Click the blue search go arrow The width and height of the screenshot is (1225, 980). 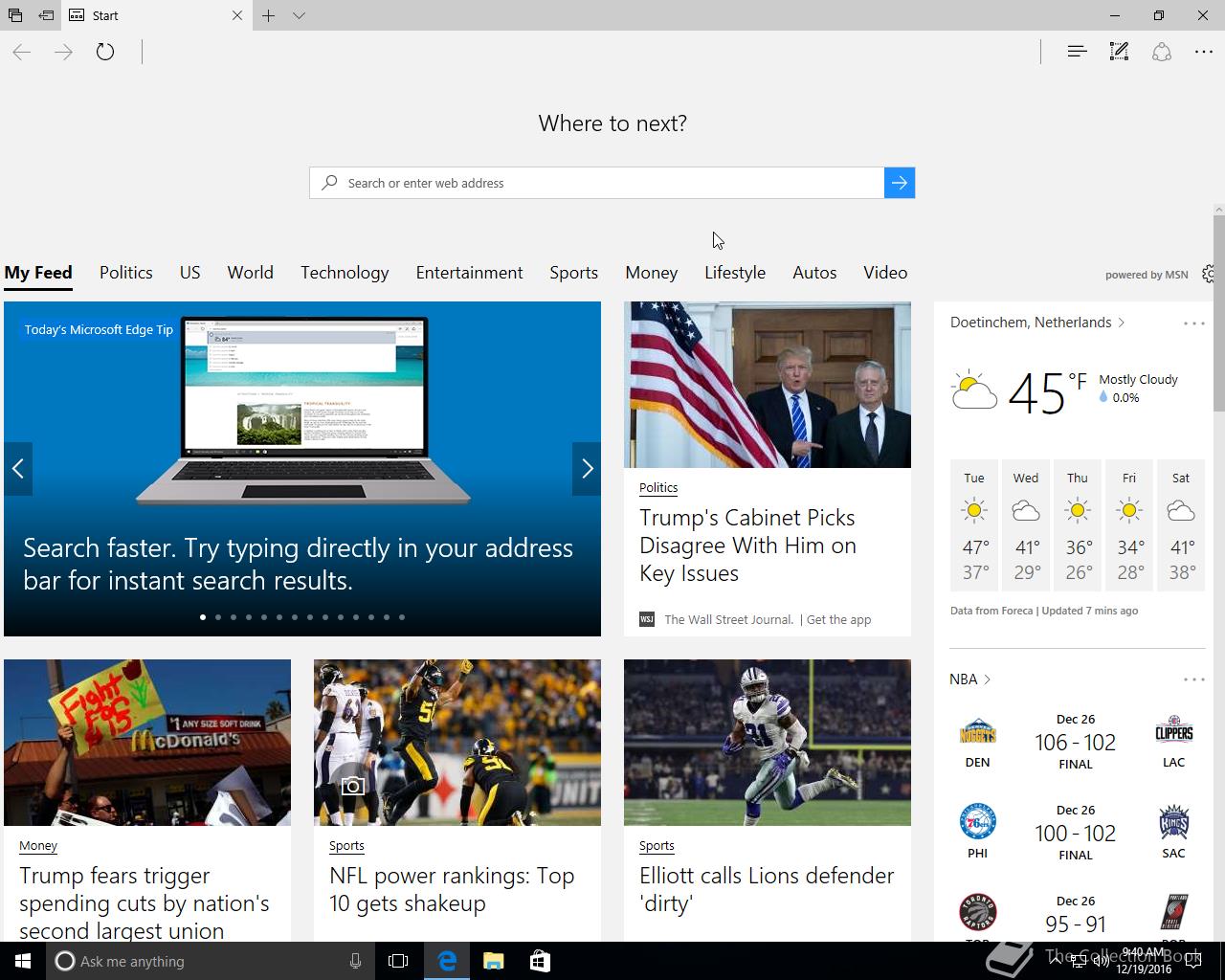900,183
